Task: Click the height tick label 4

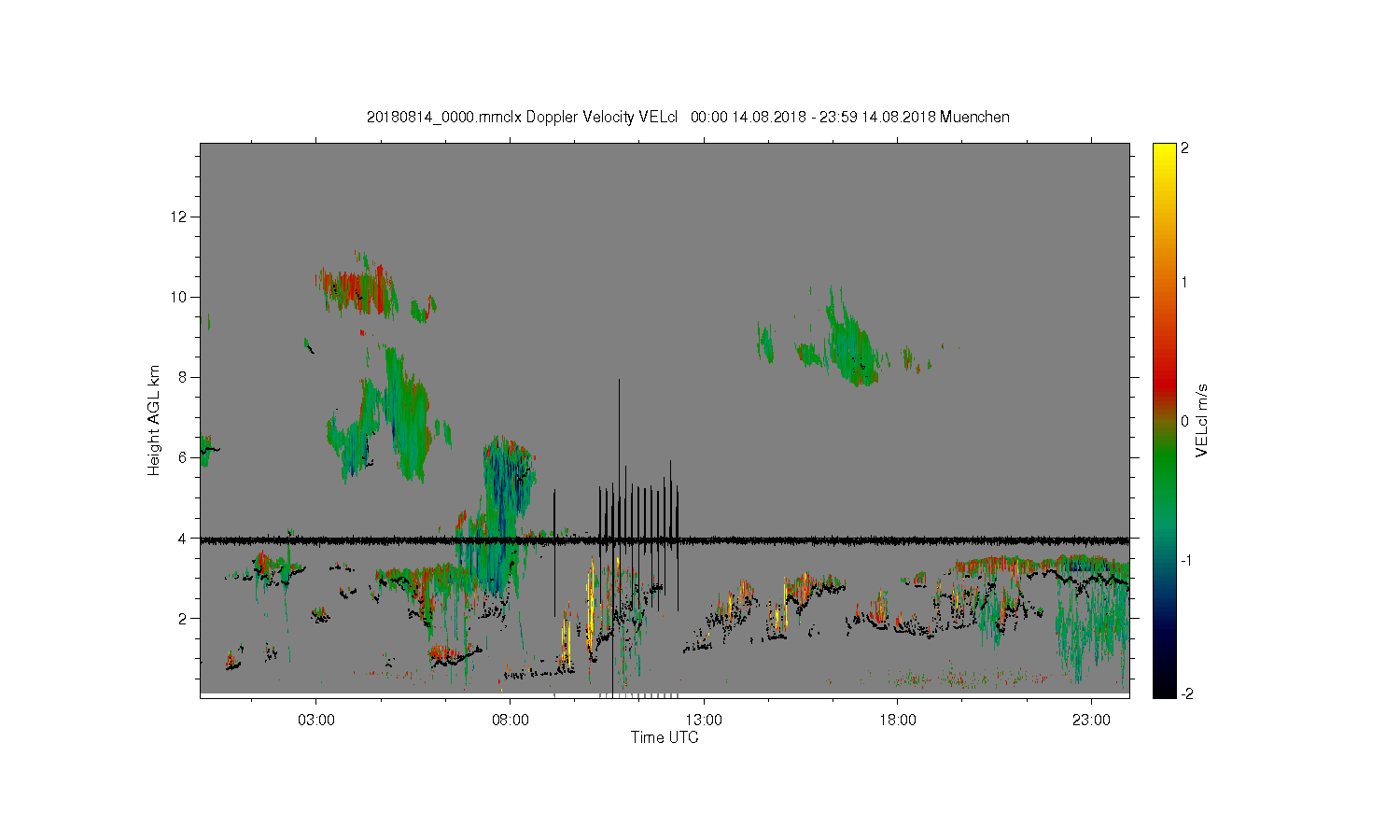Action: point(184,538)
